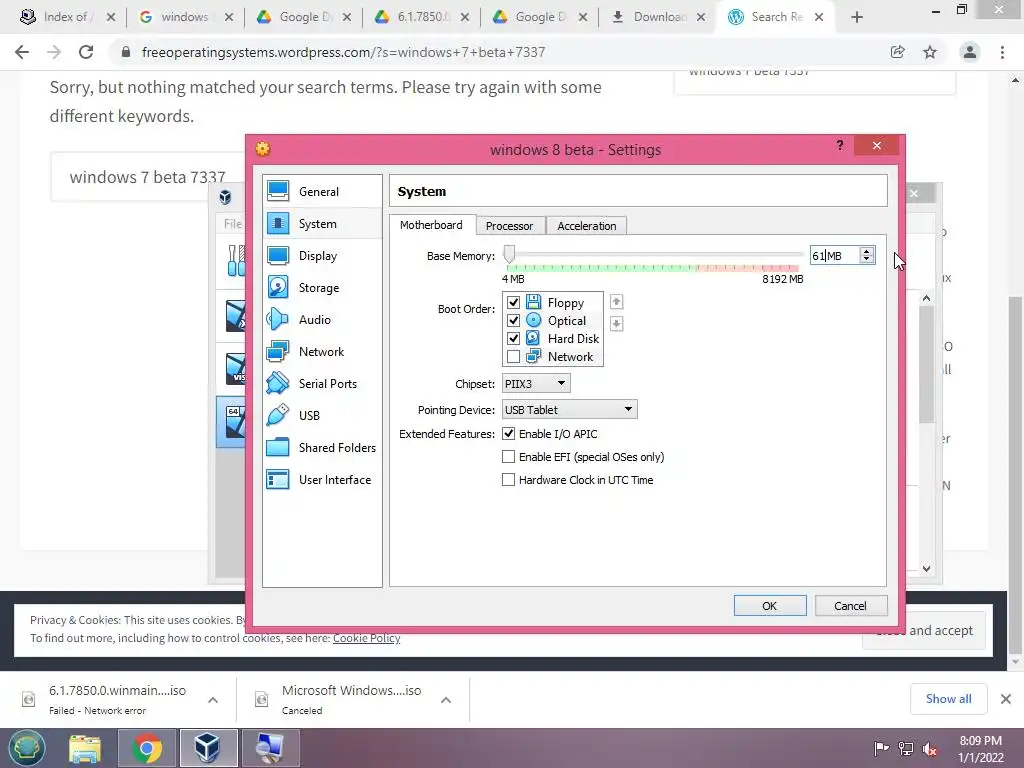Increase Base Memory with spinner

click(x=867, y=251)
